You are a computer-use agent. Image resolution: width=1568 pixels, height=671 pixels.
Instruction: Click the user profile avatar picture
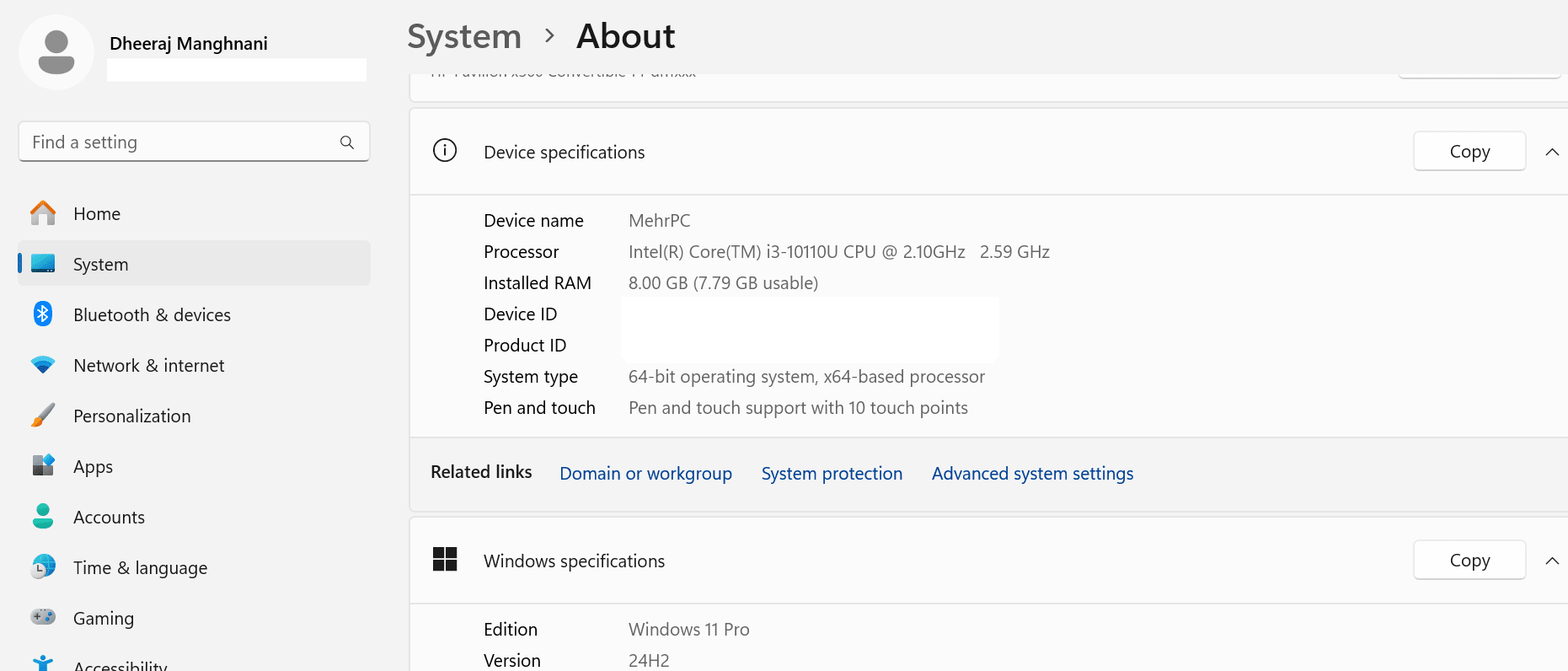pos(56,52)
